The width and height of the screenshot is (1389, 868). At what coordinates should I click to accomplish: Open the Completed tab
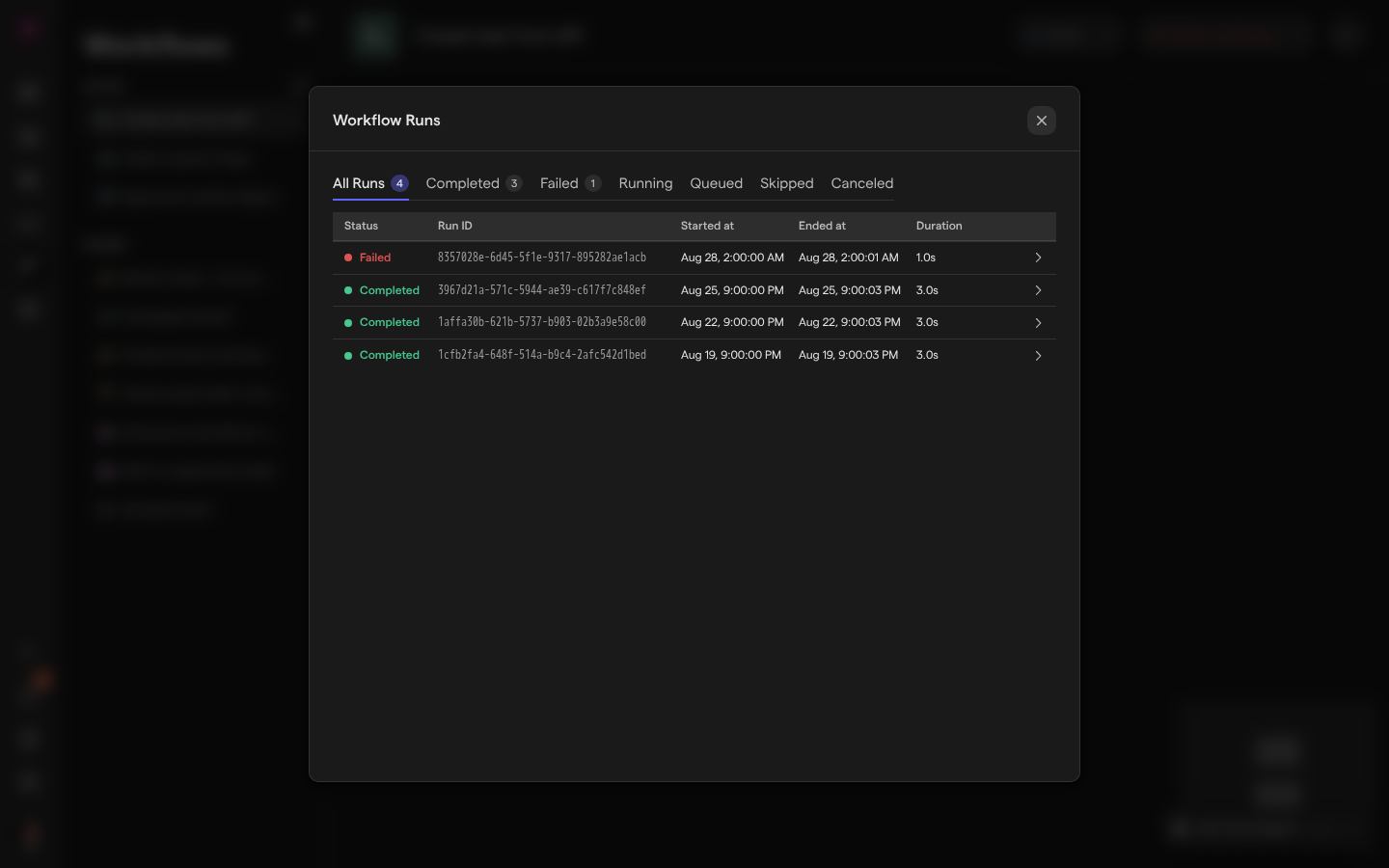pyautogui.click(x=474, y=183)
